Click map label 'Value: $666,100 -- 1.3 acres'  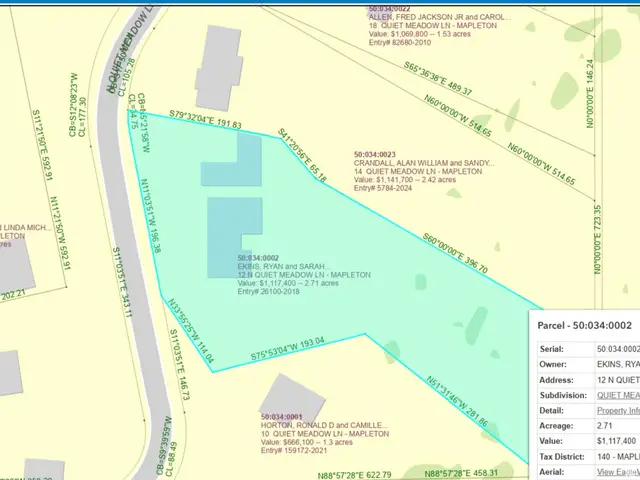[x=307, y=442]
